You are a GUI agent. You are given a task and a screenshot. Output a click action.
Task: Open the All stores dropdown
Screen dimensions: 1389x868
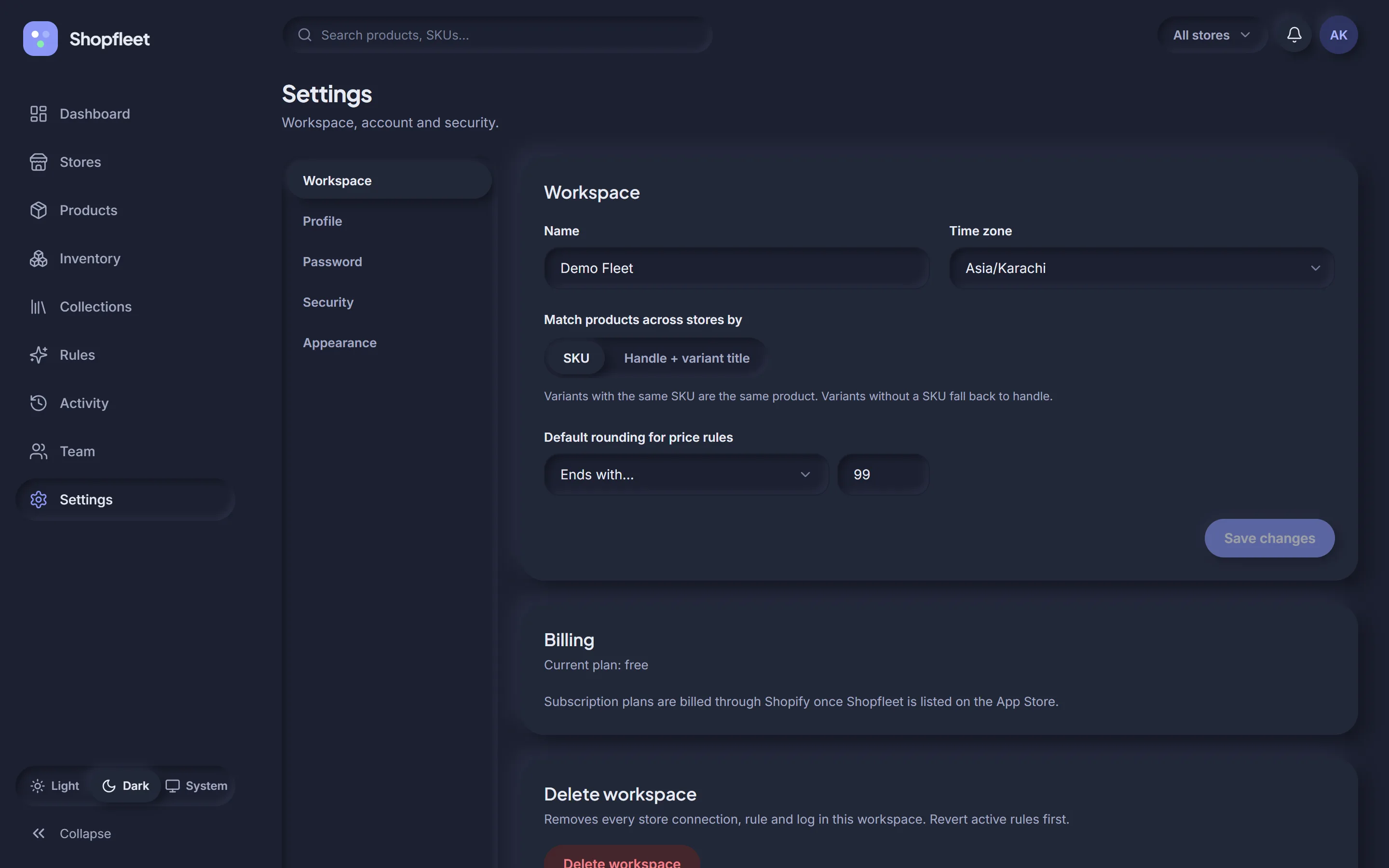[x=1212, y=35]
